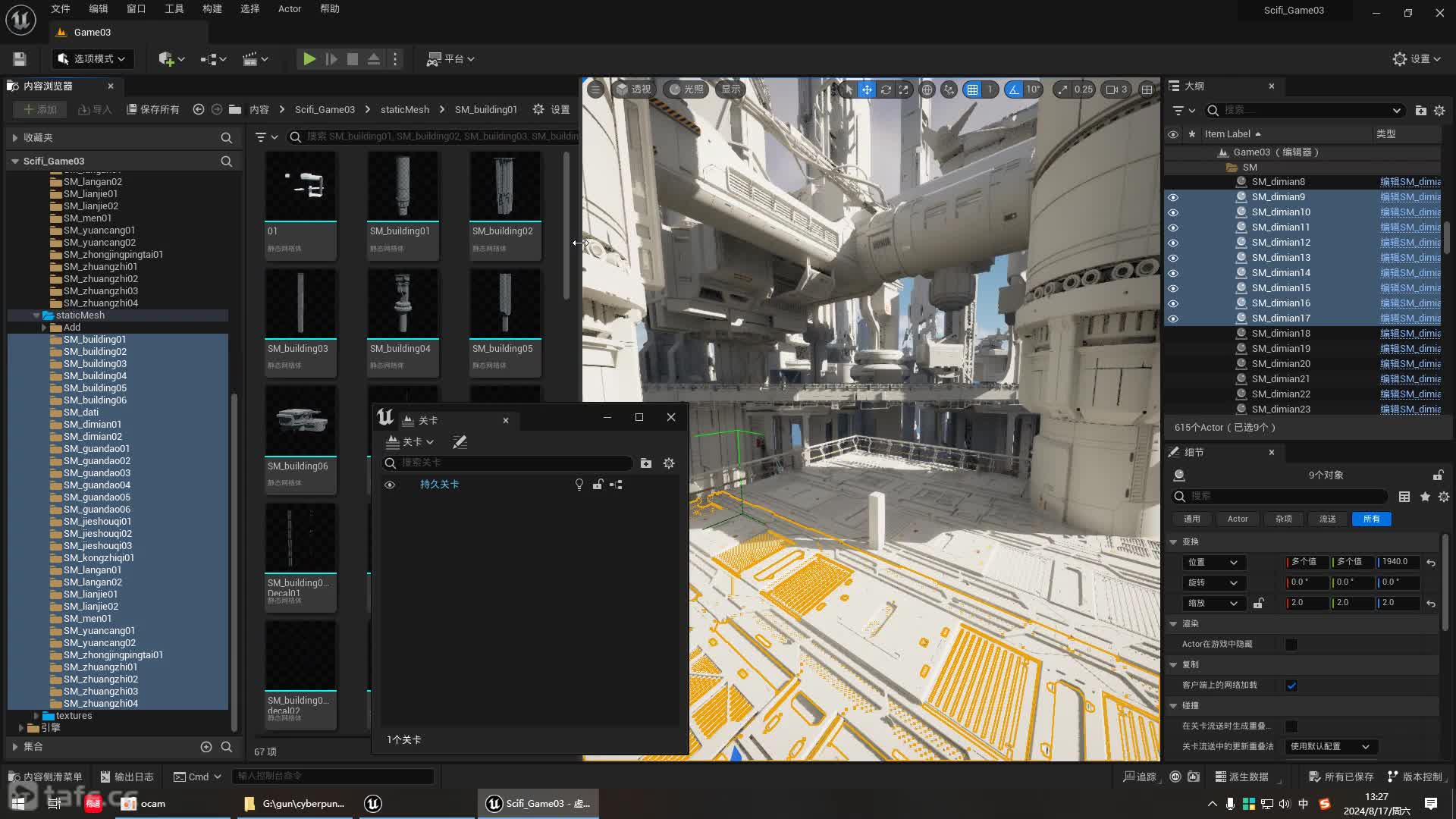Click the eject from player icon
The height and width of the screenshot is (819, 1456).
tap(374, 59)
